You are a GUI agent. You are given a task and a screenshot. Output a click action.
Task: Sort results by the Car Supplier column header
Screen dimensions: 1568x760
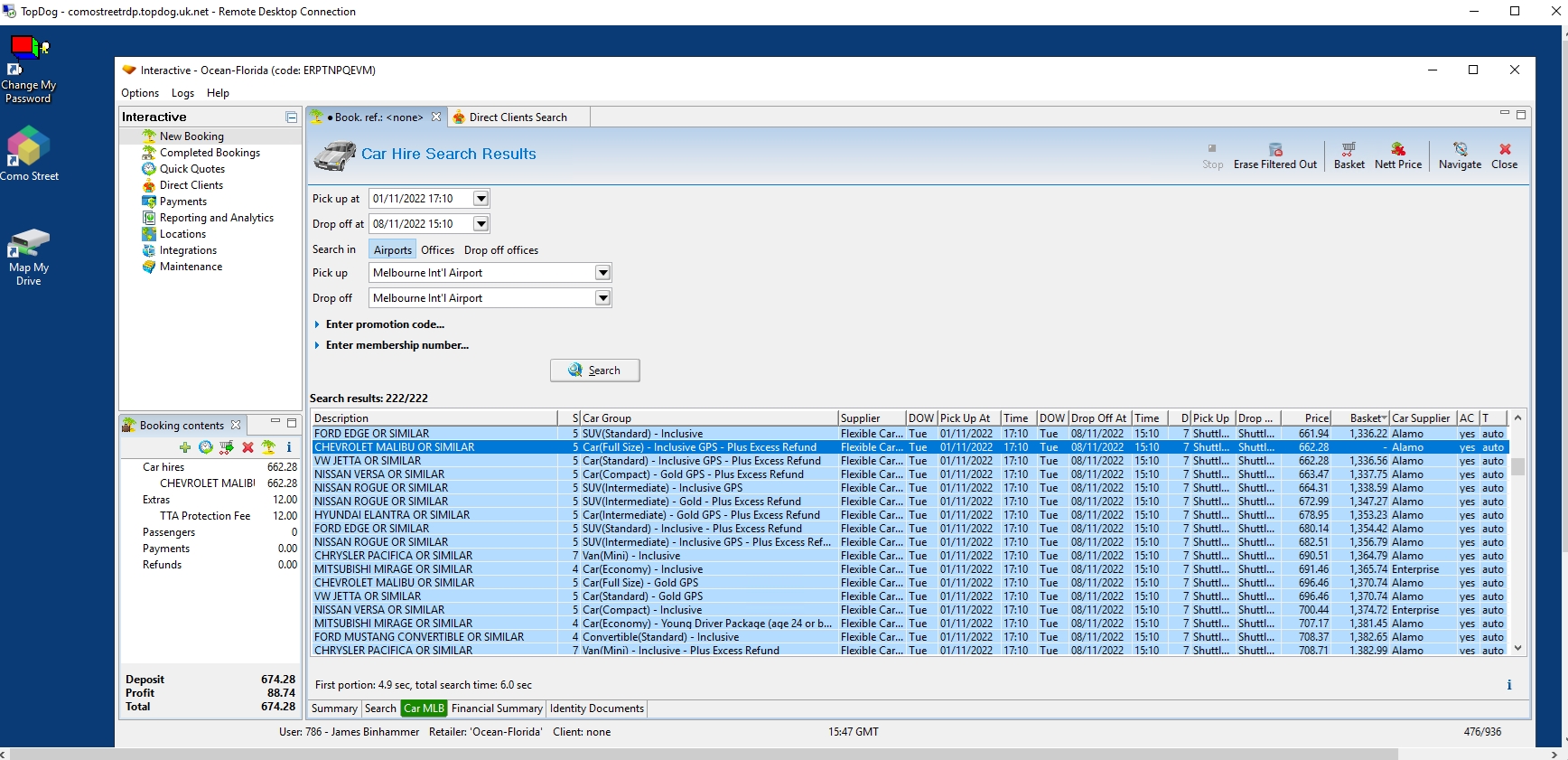click(1423, 418)
